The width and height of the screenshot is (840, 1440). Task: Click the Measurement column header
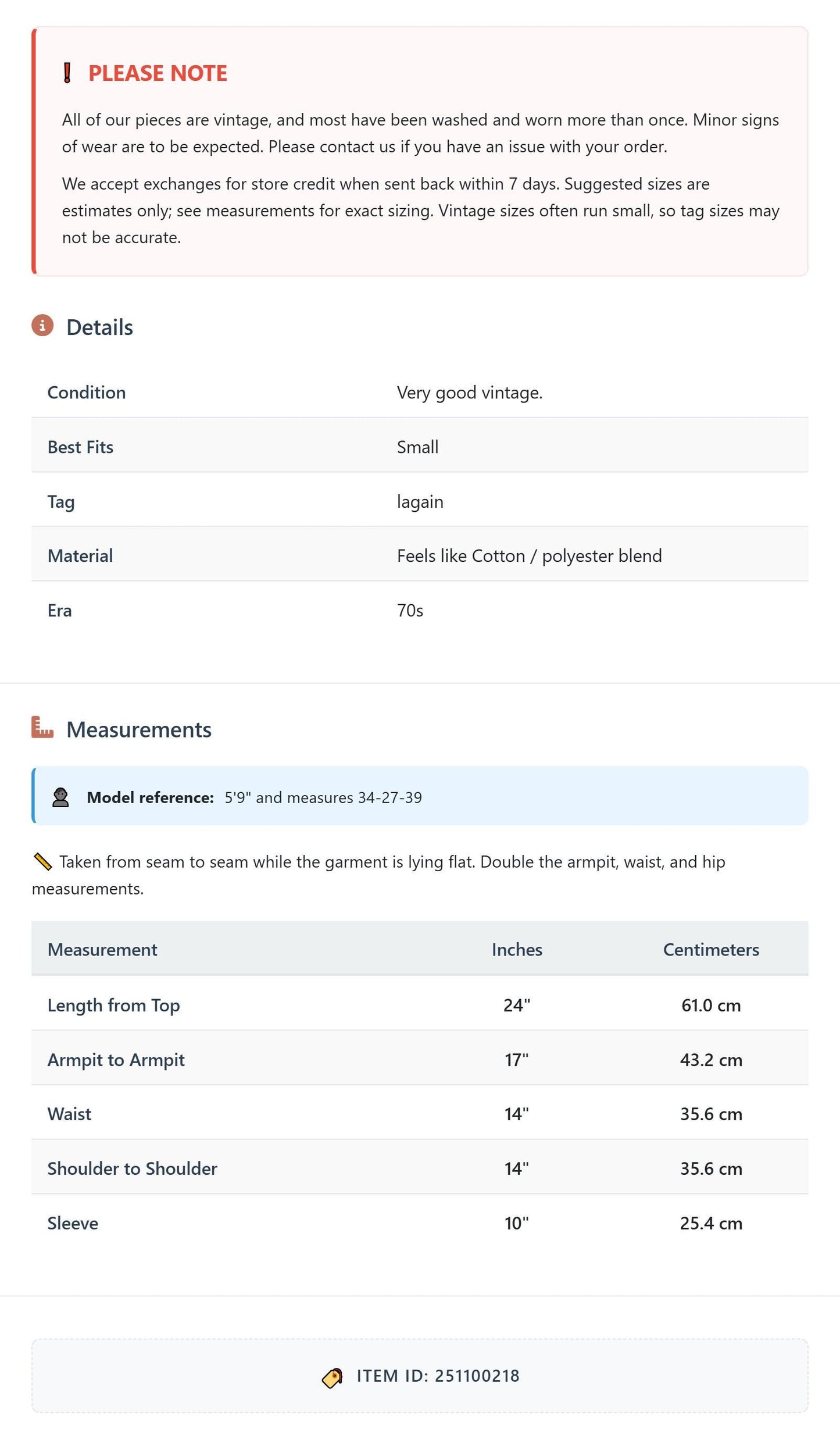(102, 950)
